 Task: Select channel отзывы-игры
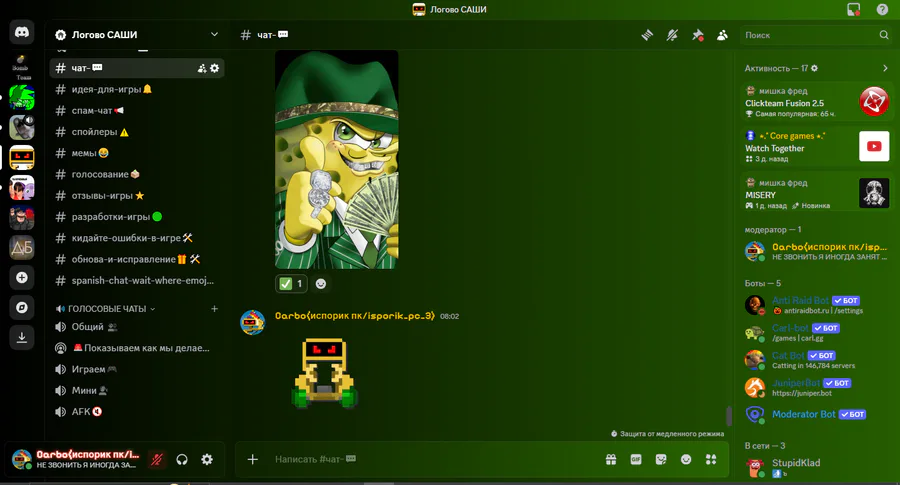[137, 196]
